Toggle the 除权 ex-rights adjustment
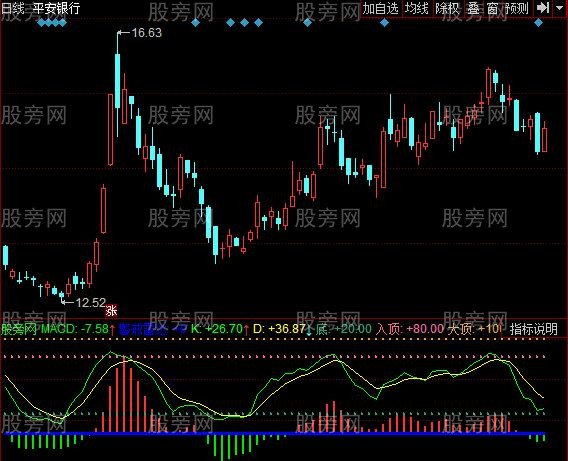Viewport: 568px width, 461px height. pyautogui.click(x=447, y=8)
